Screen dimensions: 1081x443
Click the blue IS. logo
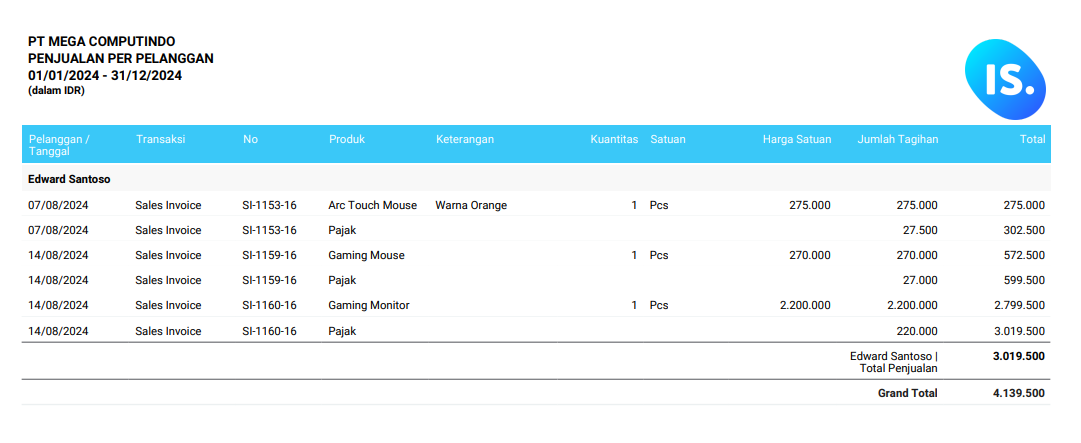[1004, 79]
